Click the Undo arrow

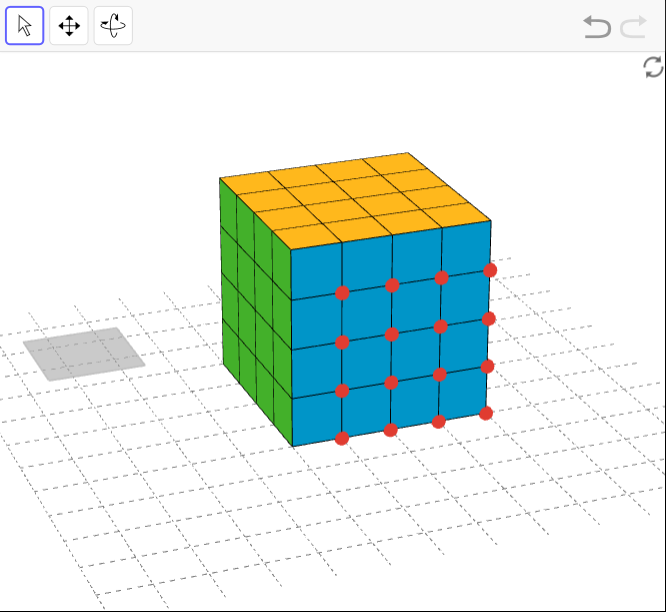pos(597,27)
